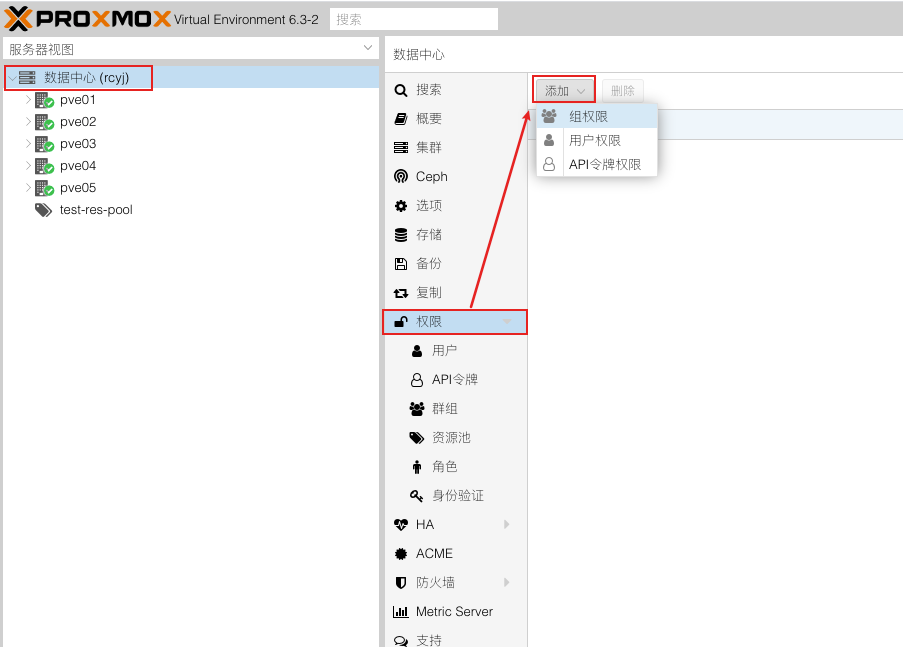
Task: Open 群组 groups text item
Action: pos(445,408)
